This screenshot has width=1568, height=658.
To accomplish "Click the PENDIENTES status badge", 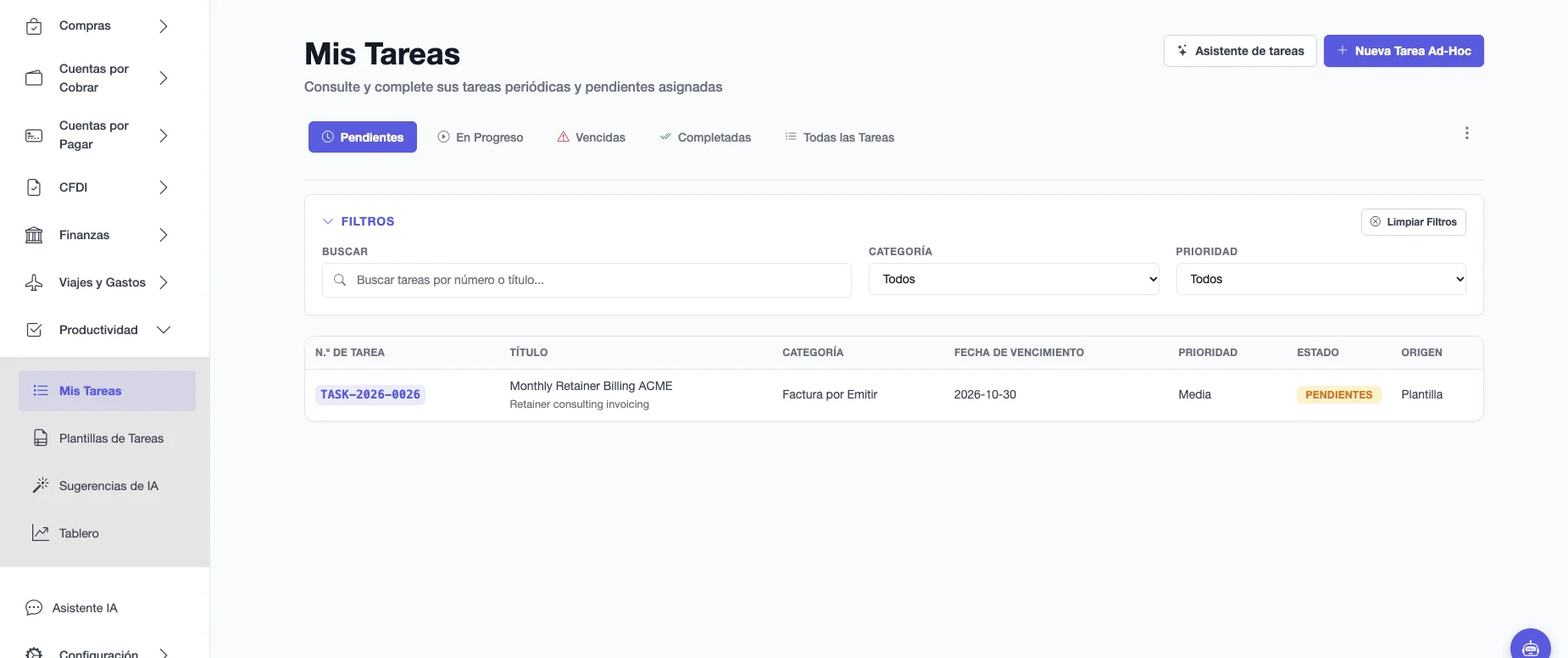I will pos(1339,394).
